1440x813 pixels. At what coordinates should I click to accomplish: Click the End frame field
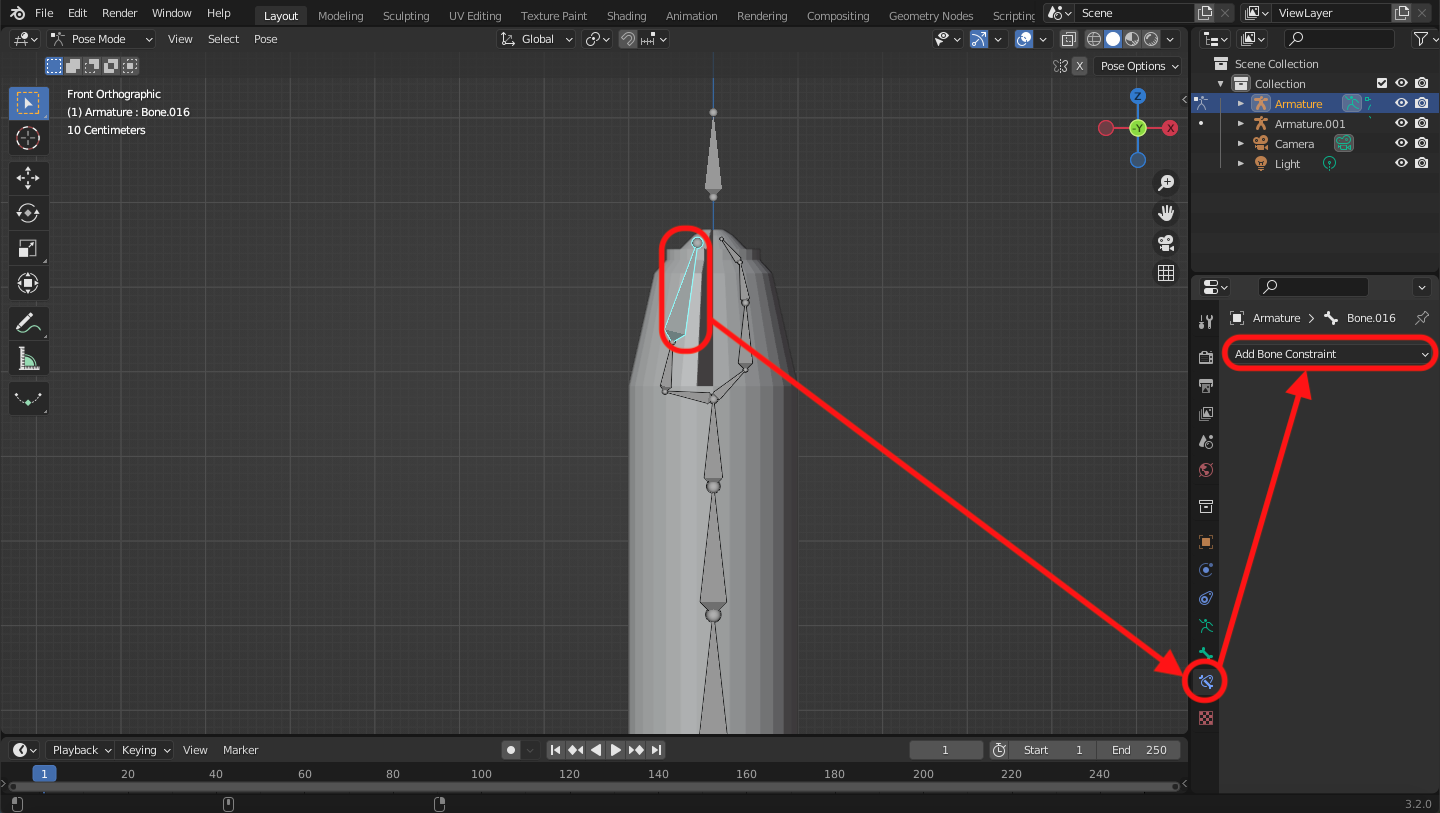click(1139, 750)
